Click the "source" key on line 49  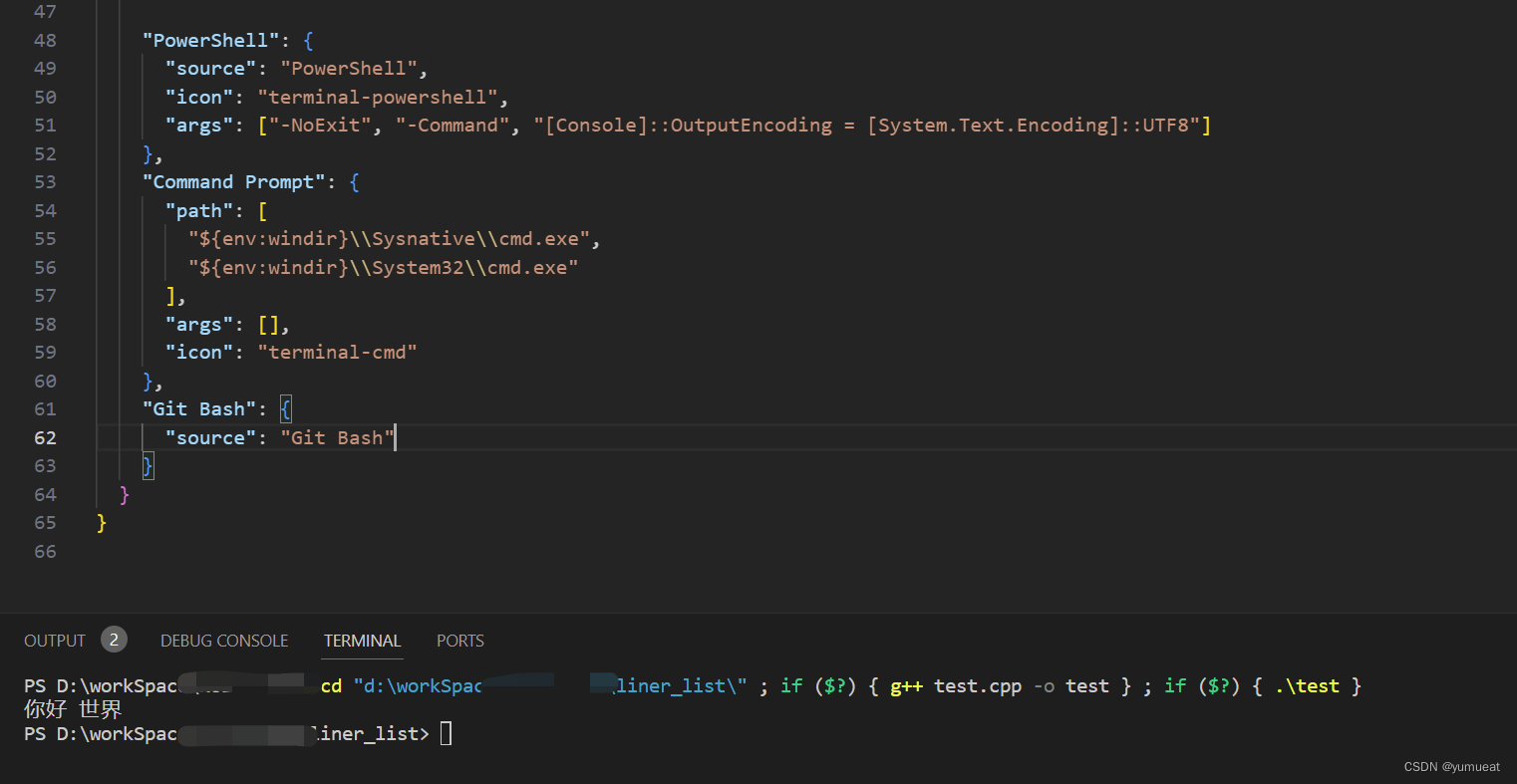coord(211,69)
